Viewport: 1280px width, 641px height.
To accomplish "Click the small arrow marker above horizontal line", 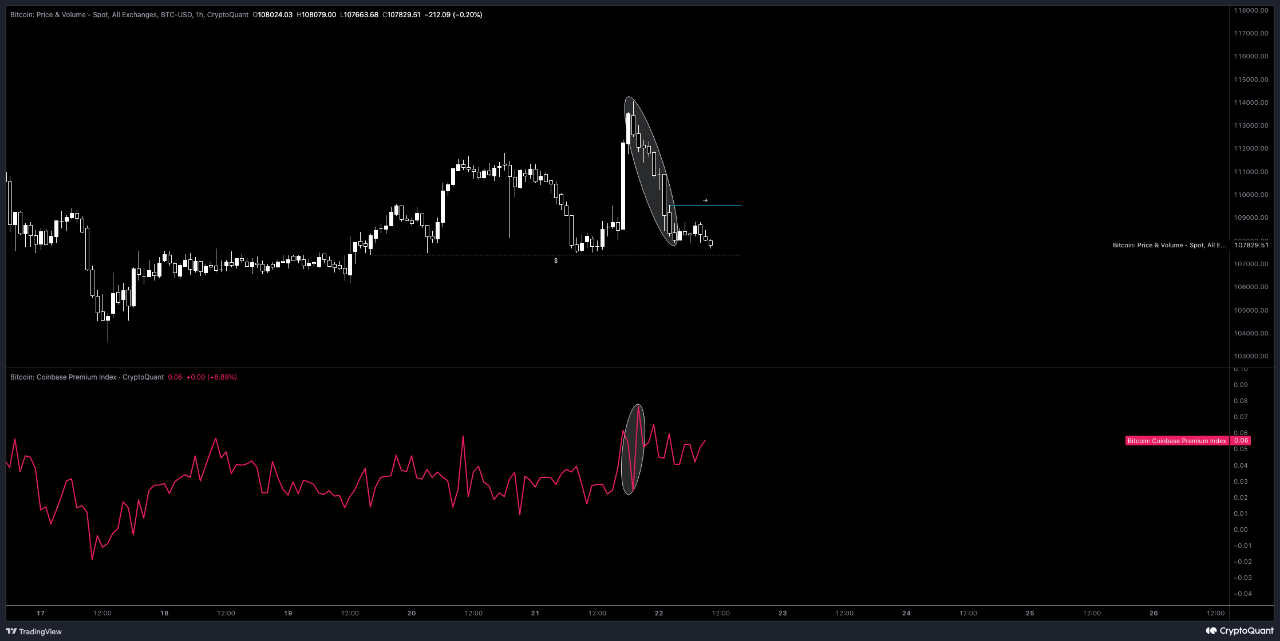I will (x=705, y=200).
